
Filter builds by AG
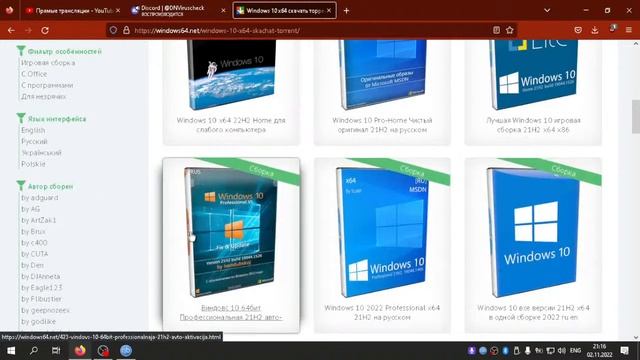(x=31, y=209)
